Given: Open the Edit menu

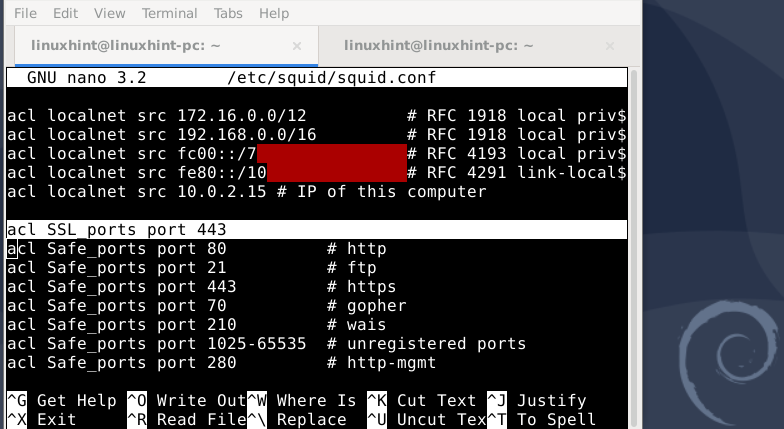Looking at the screenshot, I should click(x=65, y=14).
